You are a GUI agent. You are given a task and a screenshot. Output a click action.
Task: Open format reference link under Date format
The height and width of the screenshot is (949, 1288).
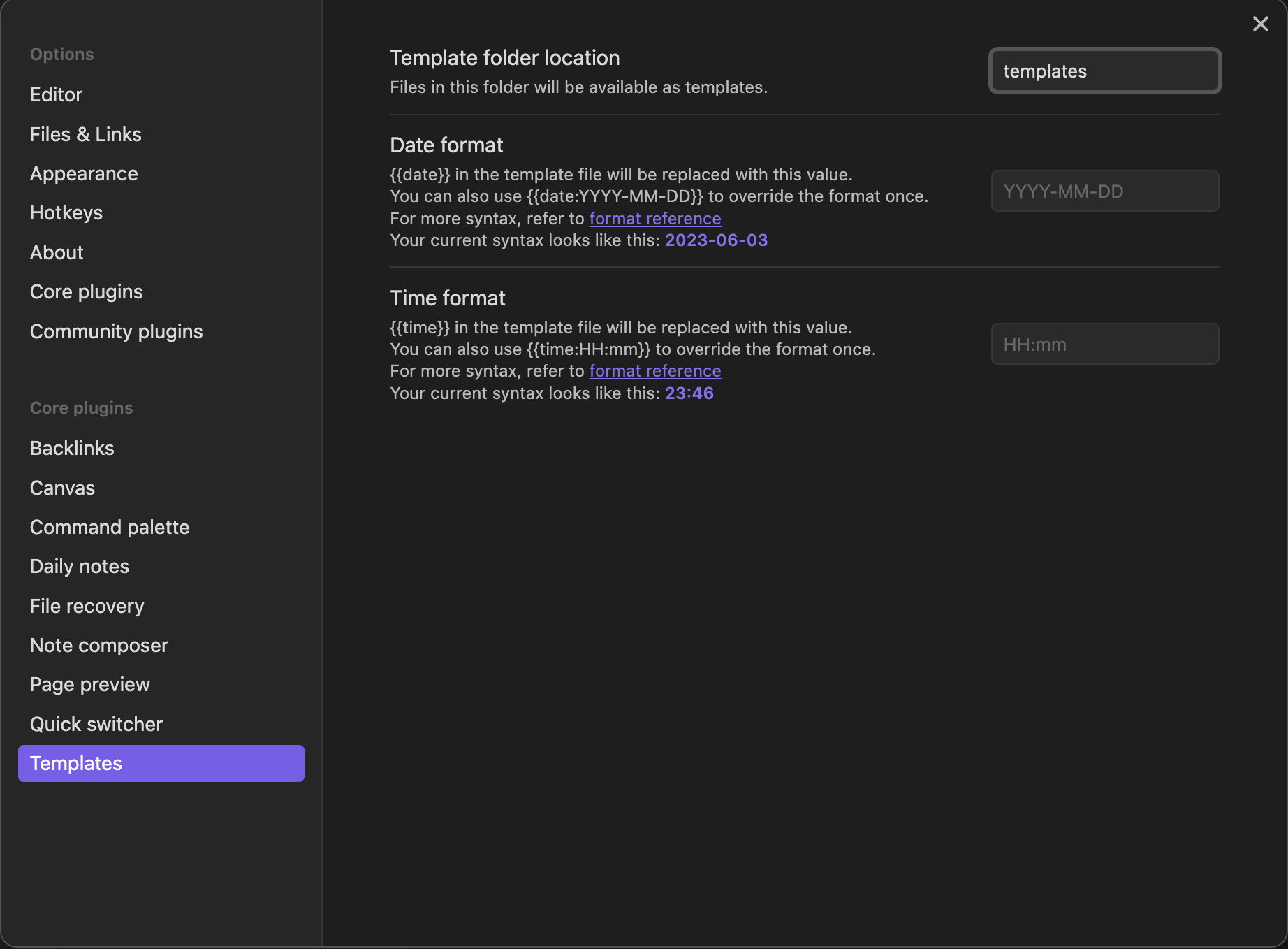point(654,219)
